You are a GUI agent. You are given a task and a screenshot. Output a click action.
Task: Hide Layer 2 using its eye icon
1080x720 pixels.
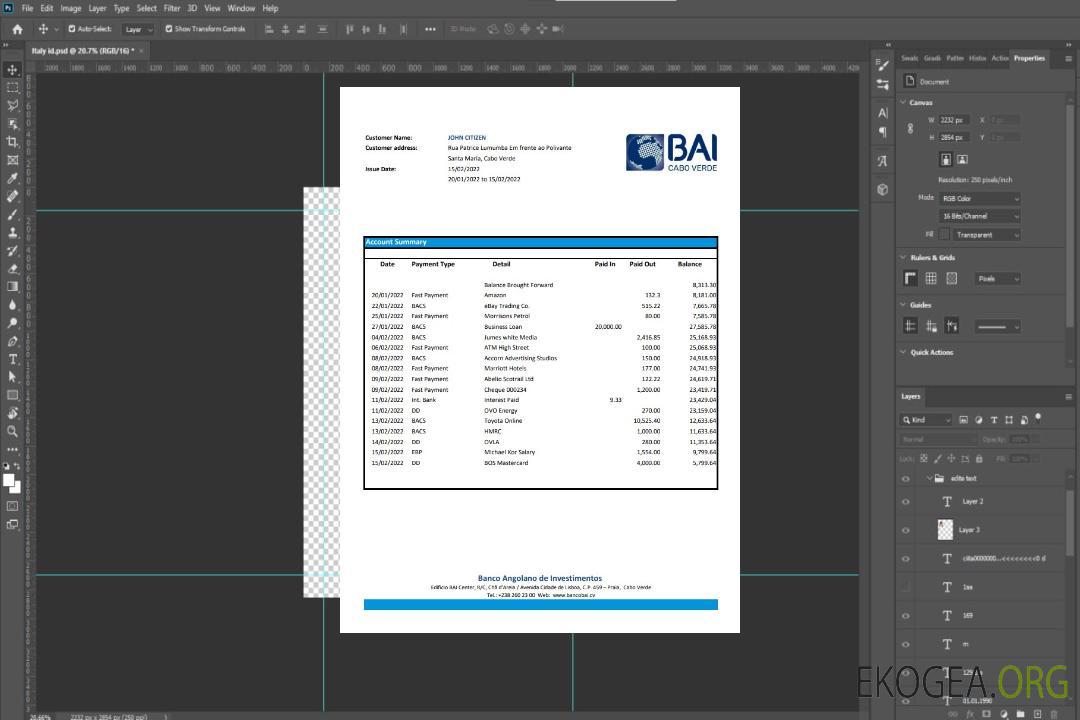[906, 502]
